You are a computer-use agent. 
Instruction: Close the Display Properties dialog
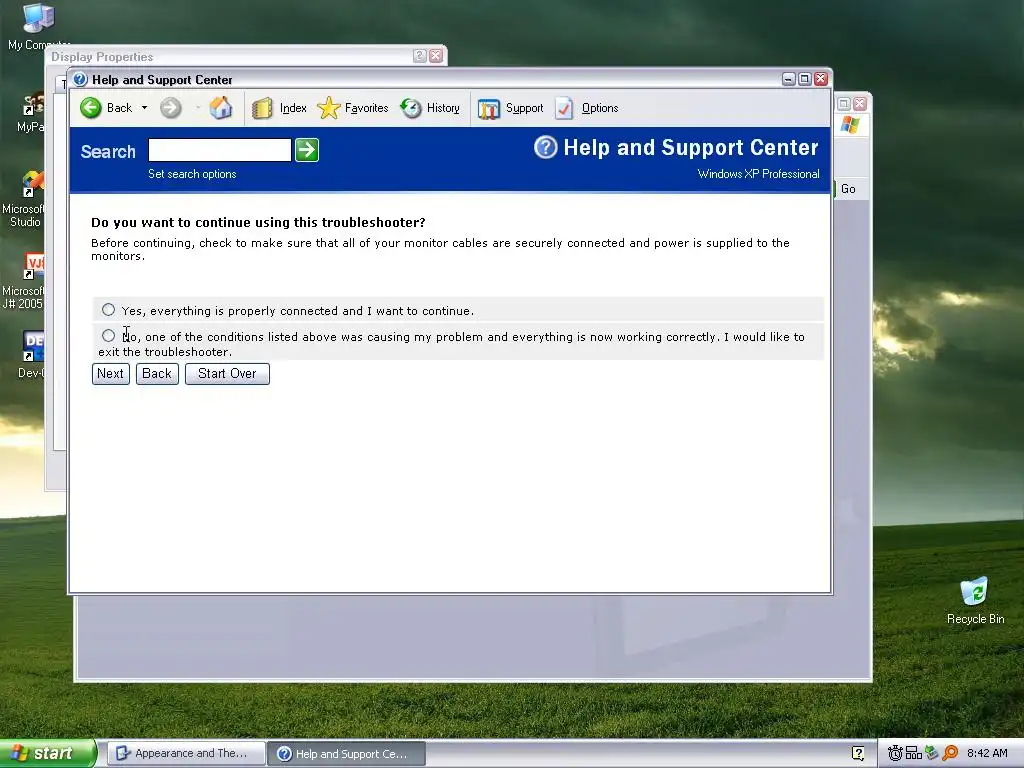pos(436,56)
